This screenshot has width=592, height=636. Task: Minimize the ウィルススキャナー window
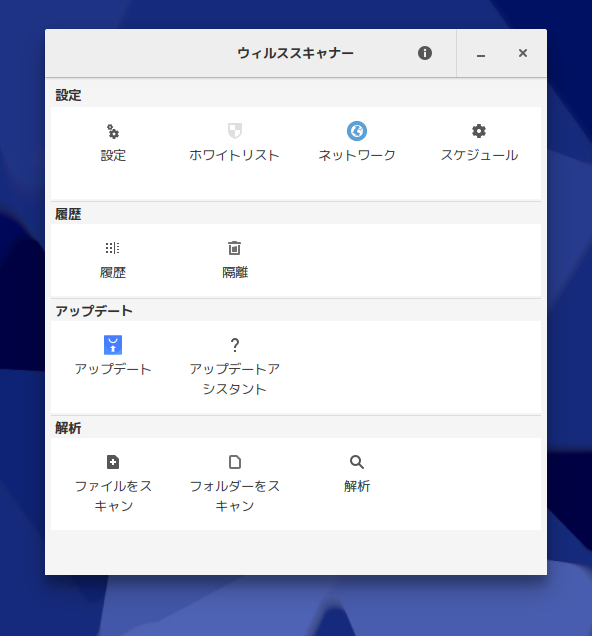click(x=481, y=54)
